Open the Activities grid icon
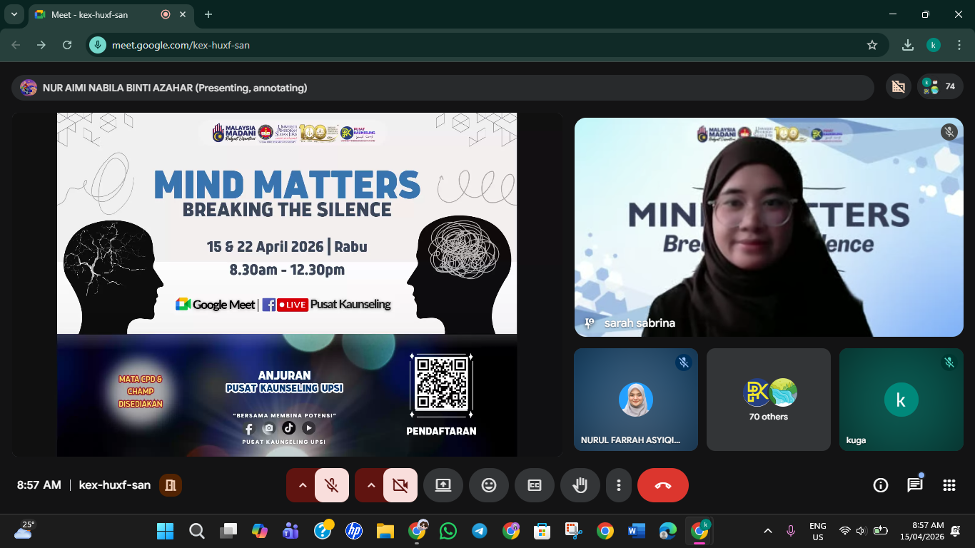 tap(948, 485)
